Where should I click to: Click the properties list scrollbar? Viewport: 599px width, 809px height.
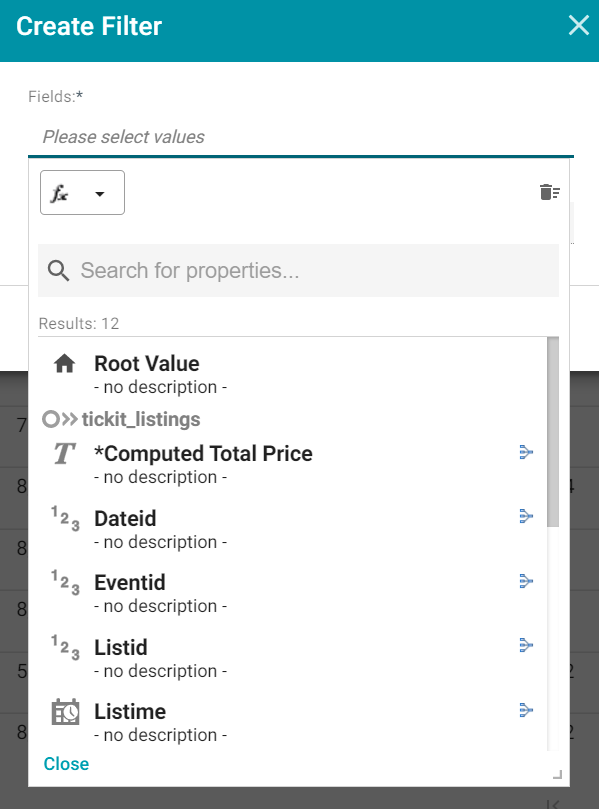(553, 432)
